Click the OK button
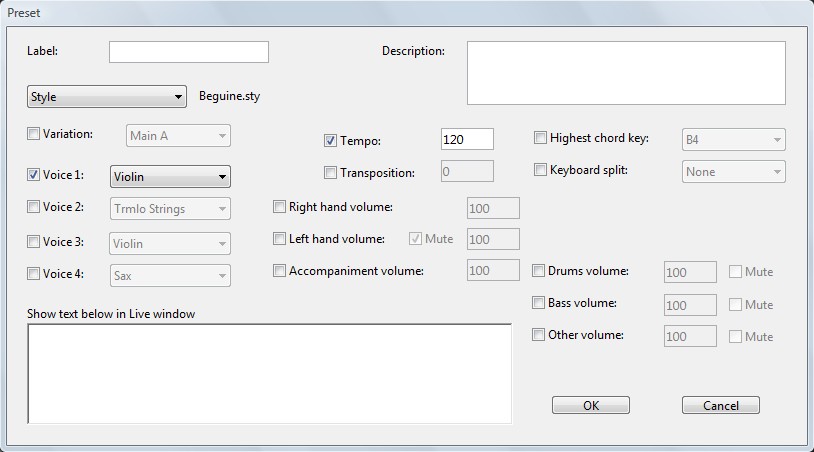This screenshot has width=814, height=452. click(590, 405)
